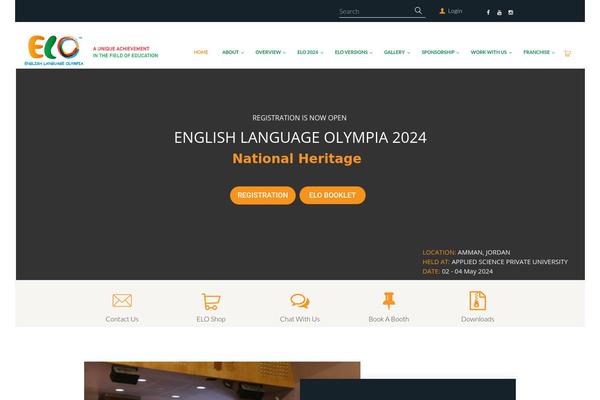The width and height of the screenshot is (600, 400).
Task: Expand the ELO 2024 dropdown menu
Action: (x=310, y=52)
